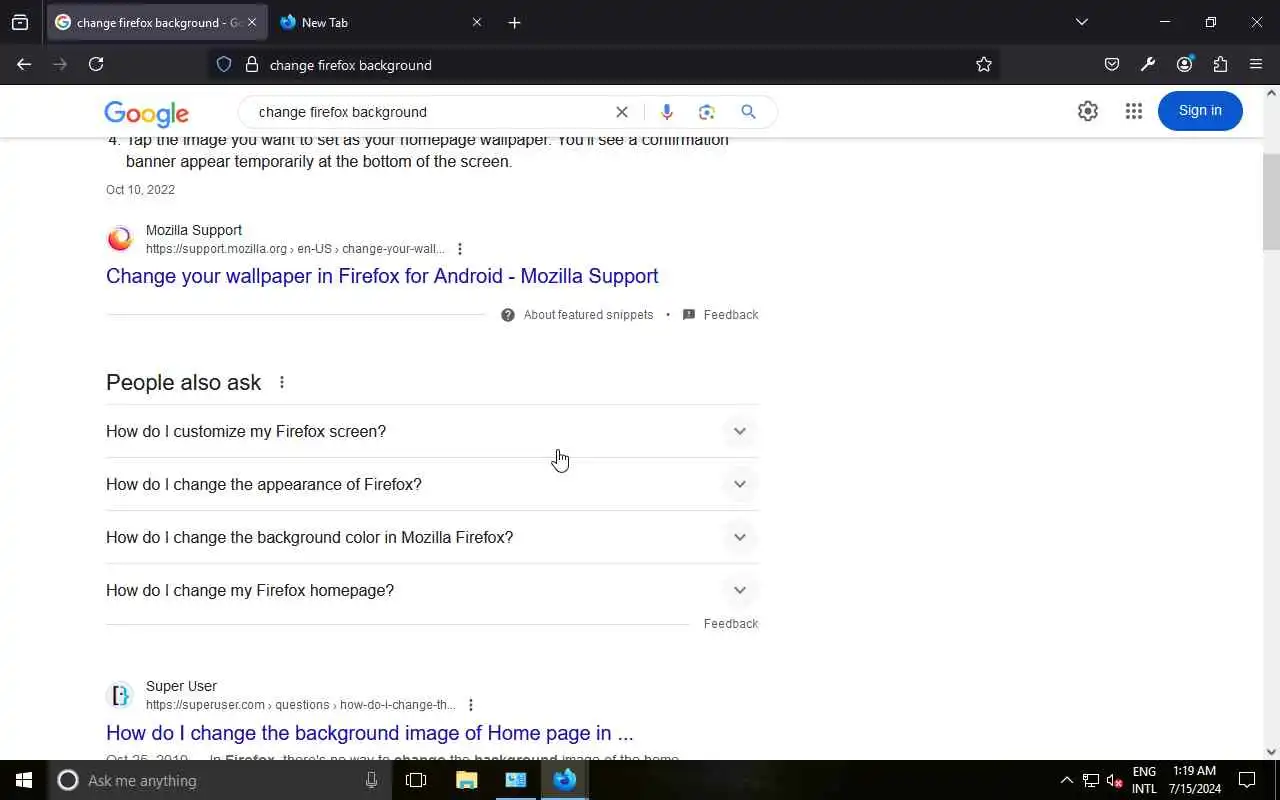Click the network tray icon

(1091, 781)
